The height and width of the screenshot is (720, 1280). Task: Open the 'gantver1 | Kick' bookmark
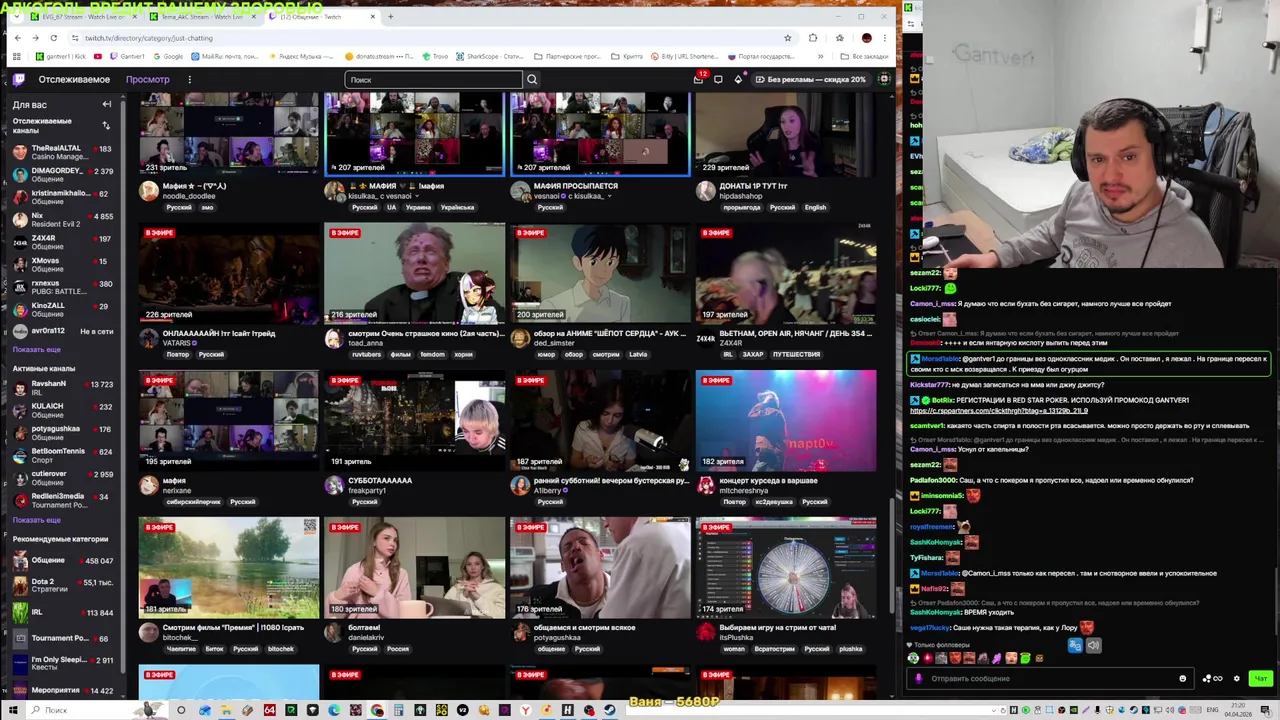(61, 56)
